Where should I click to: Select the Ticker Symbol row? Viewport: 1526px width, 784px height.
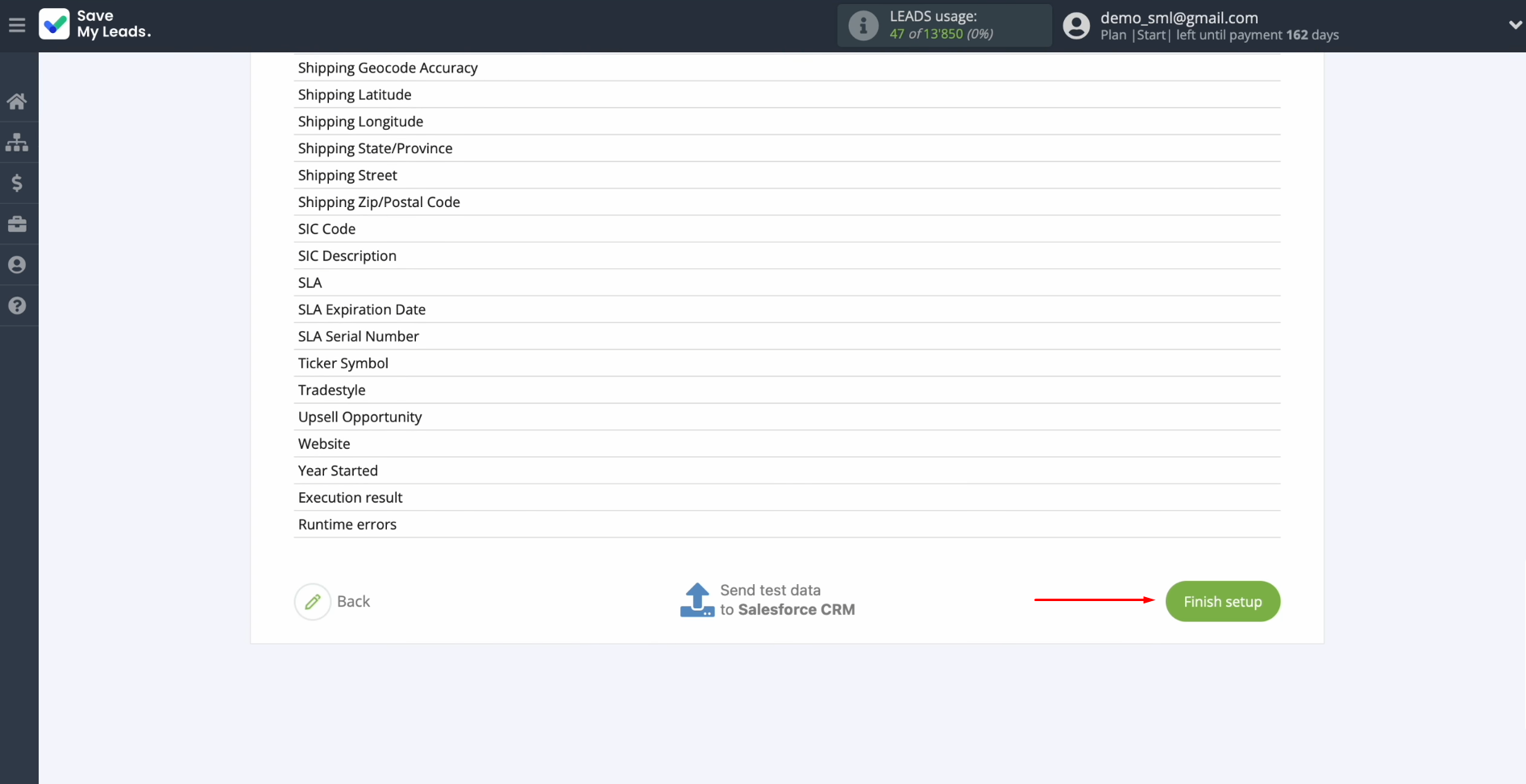787,363
